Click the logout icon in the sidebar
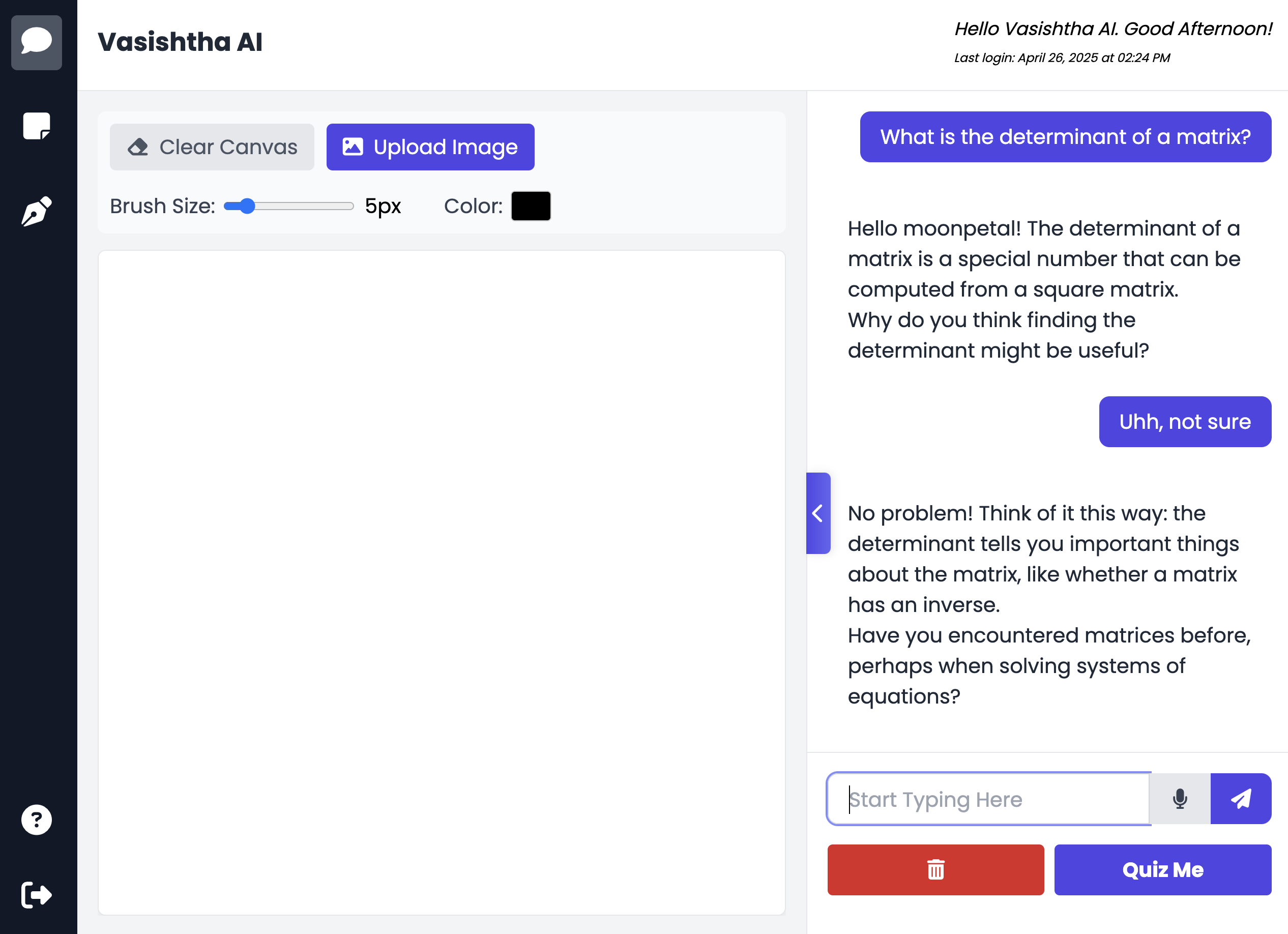Screen dimensions: 1288x934 [36, 895]
